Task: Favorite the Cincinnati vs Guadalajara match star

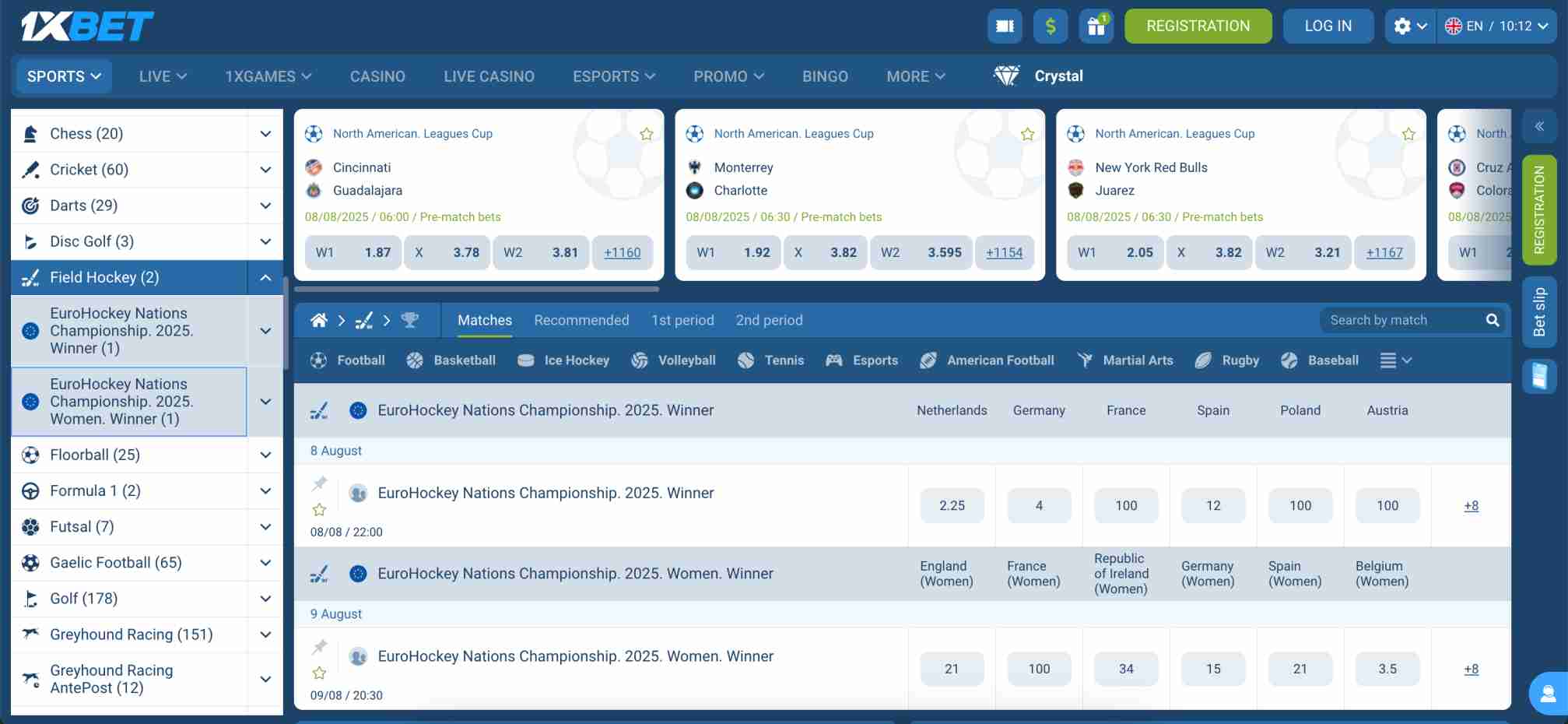Action: [x=646, y=134]
